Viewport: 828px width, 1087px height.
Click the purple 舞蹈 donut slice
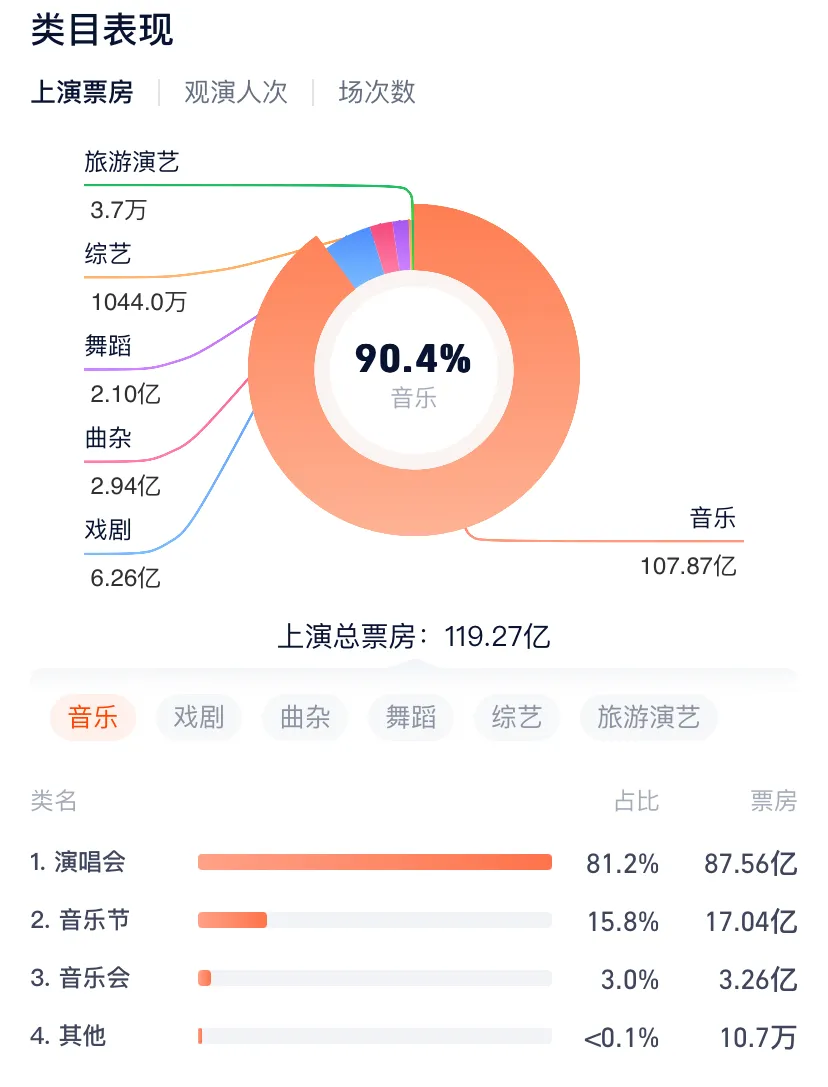tap(403, 245)
